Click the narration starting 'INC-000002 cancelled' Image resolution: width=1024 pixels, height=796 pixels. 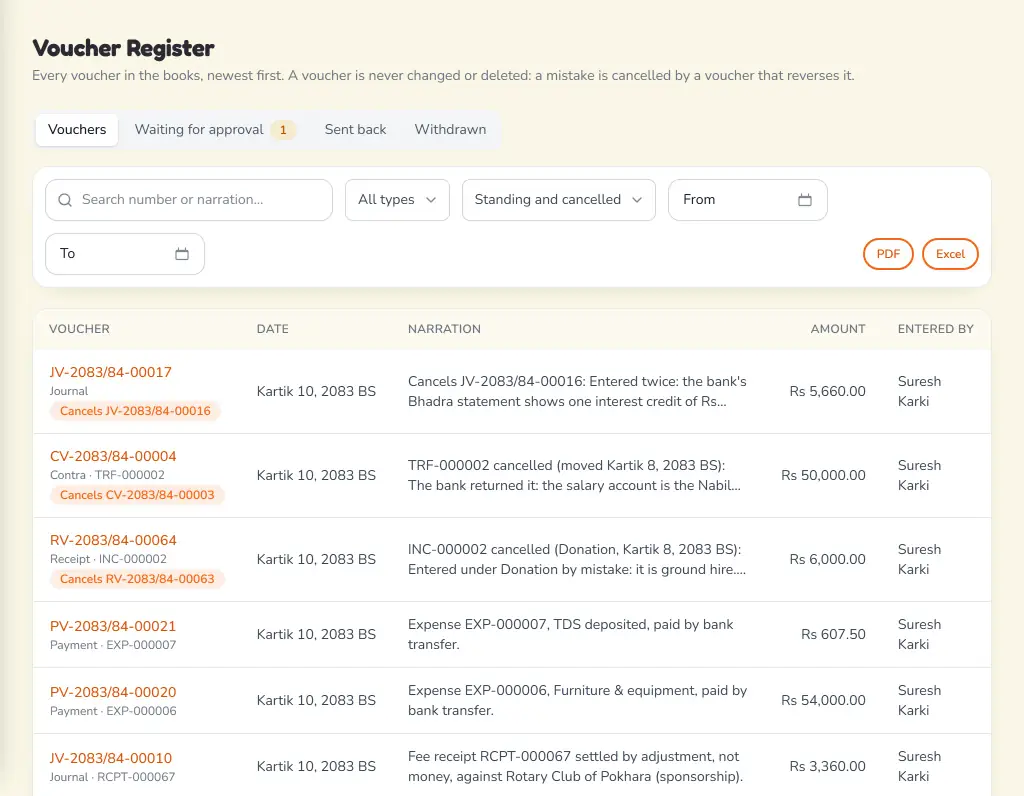pos(577,560)
